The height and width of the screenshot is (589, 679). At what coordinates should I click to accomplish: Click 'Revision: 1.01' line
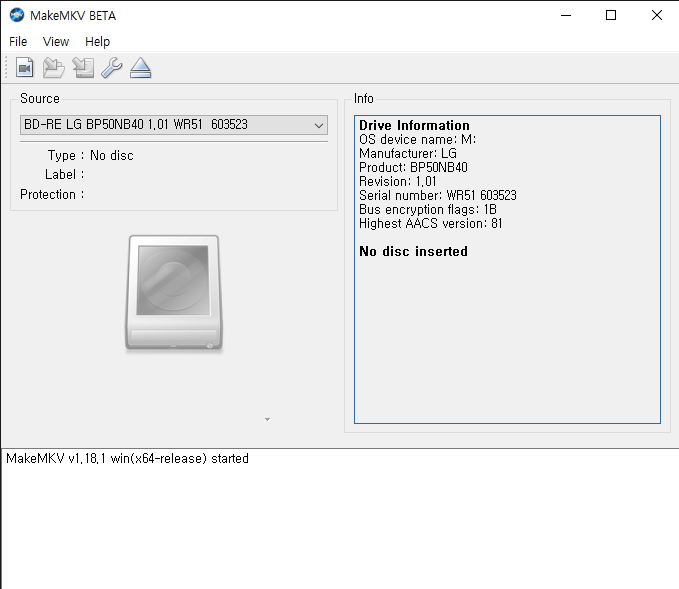(398, 181)
